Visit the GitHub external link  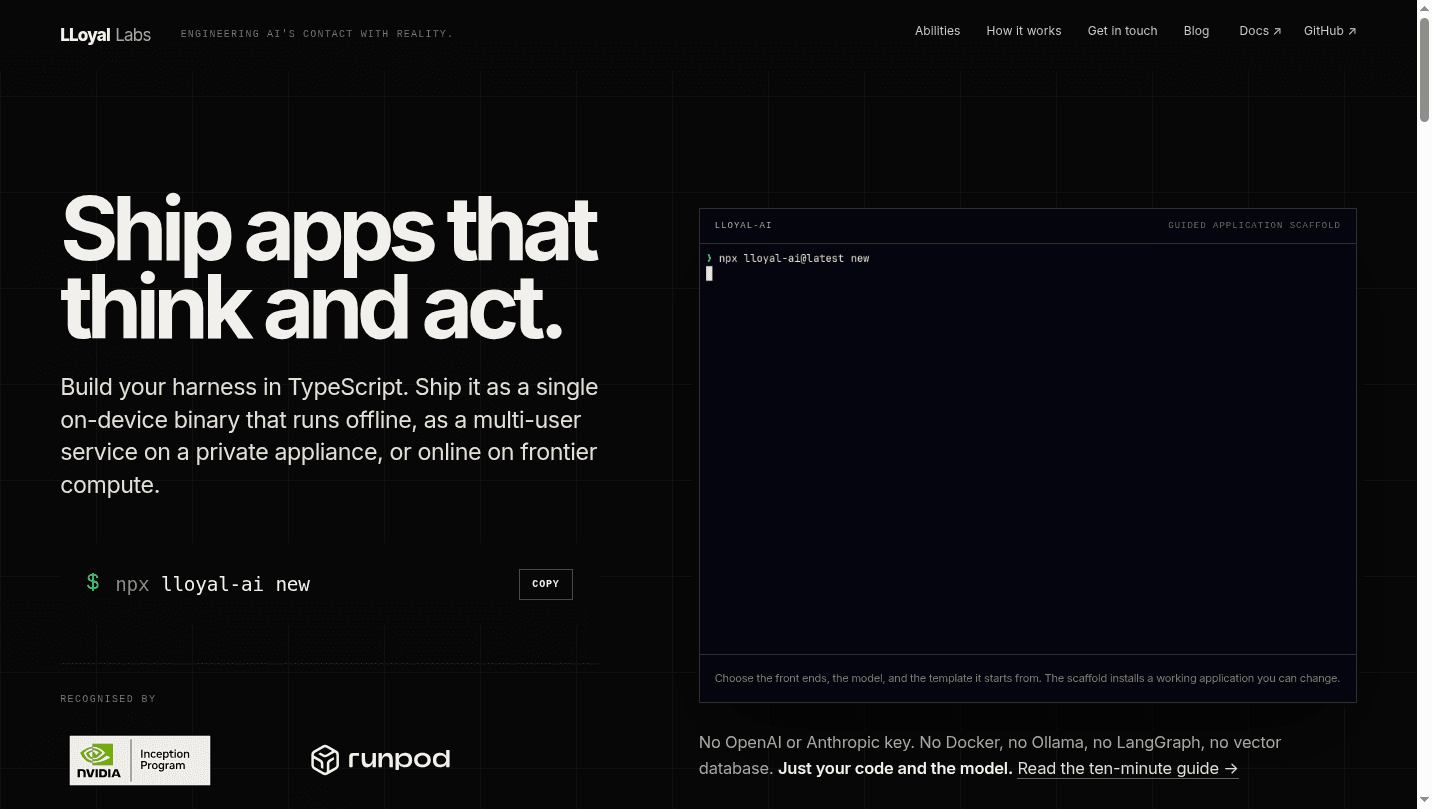point(1329,31)
